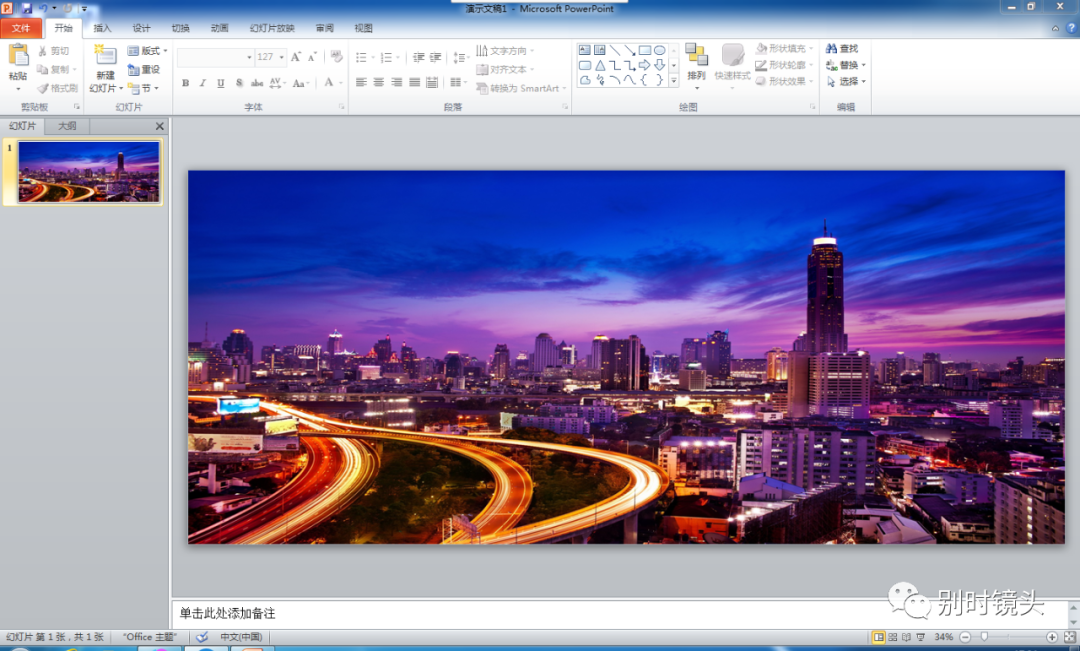Click the Help question mark icon
Screen dimensions: 1080x651
1071,28
